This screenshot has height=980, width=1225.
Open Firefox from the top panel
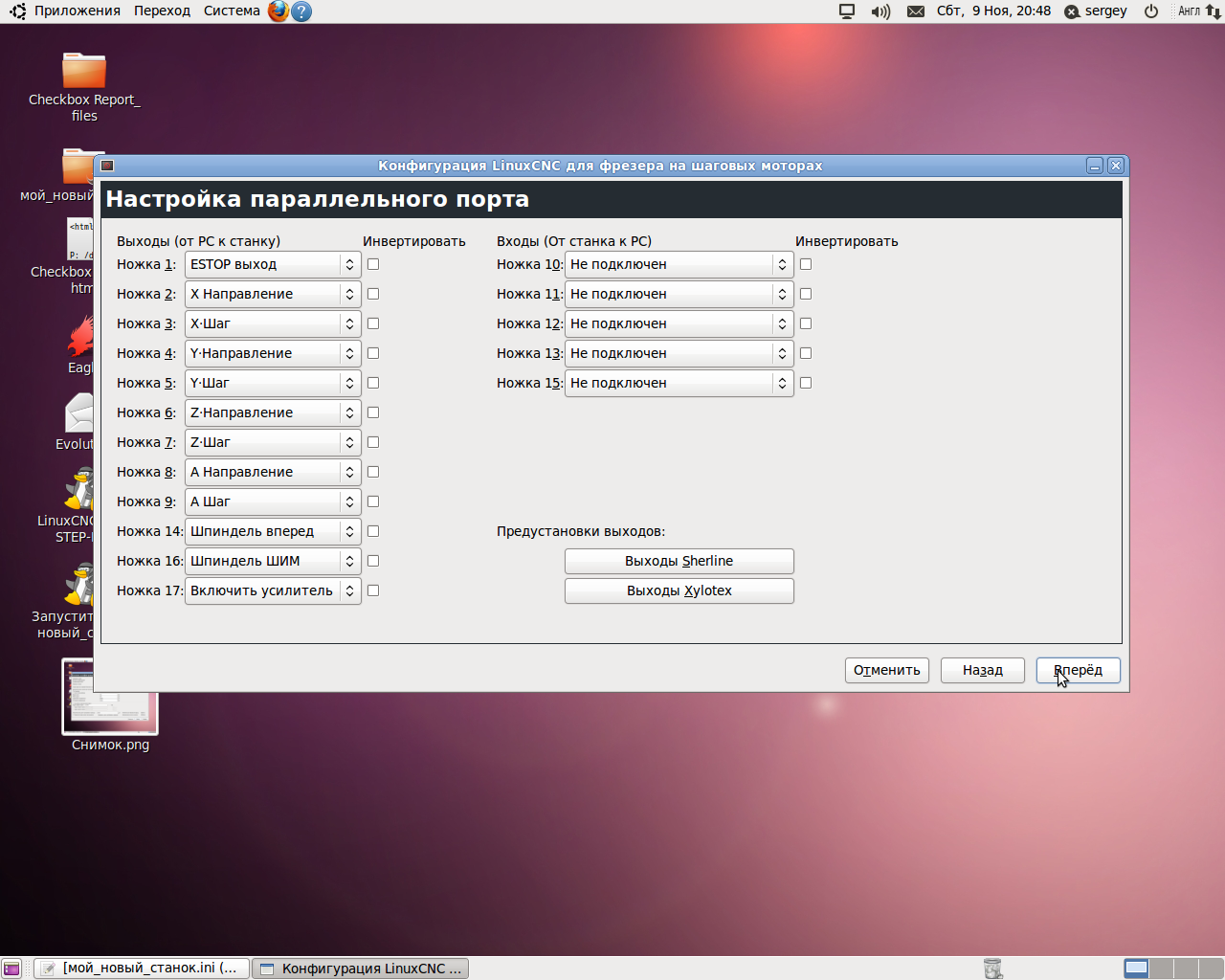(x=278, y=11)
